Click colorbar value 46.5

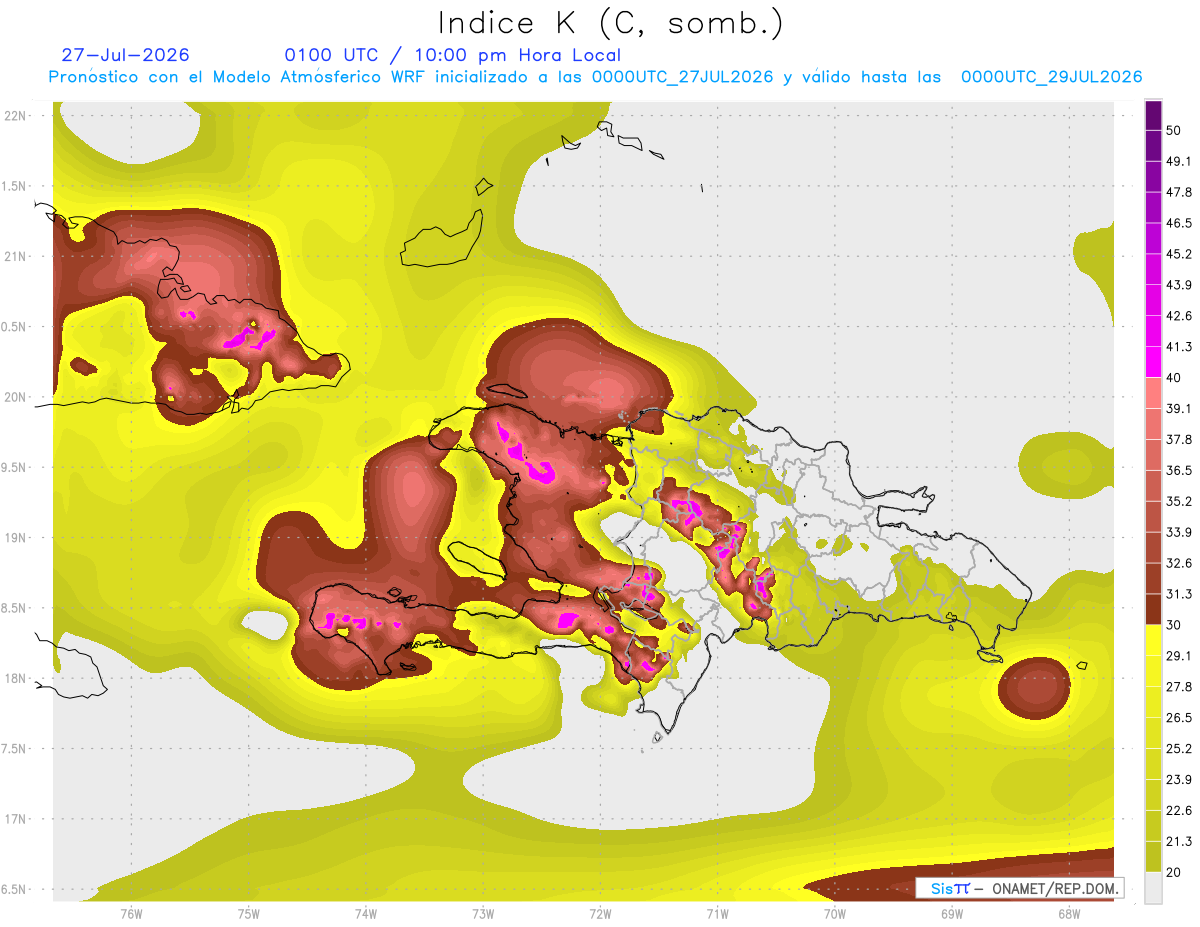tap(1178, 223)
